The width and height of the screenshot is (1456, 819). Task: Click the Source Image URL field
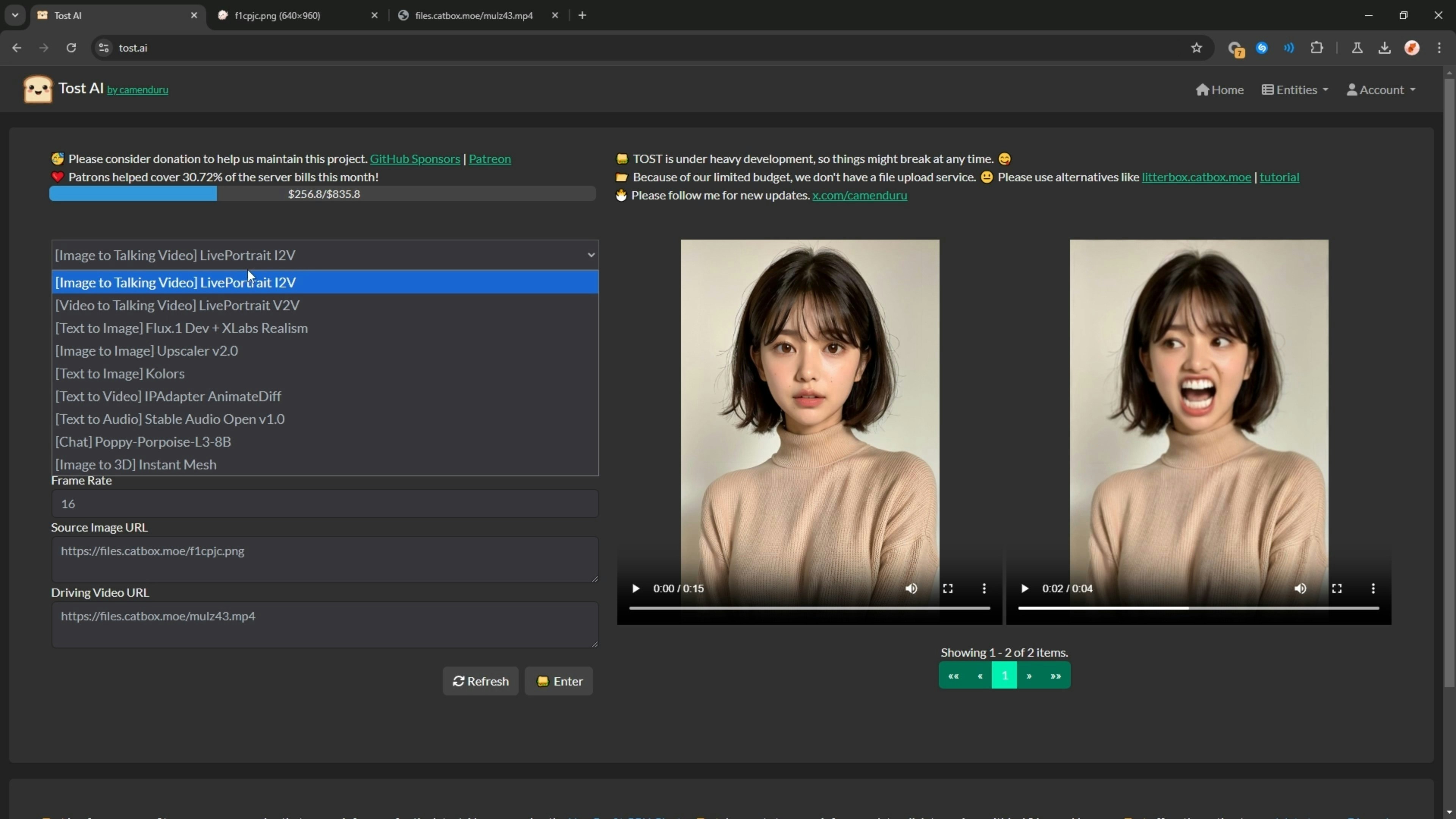point(325,559)
